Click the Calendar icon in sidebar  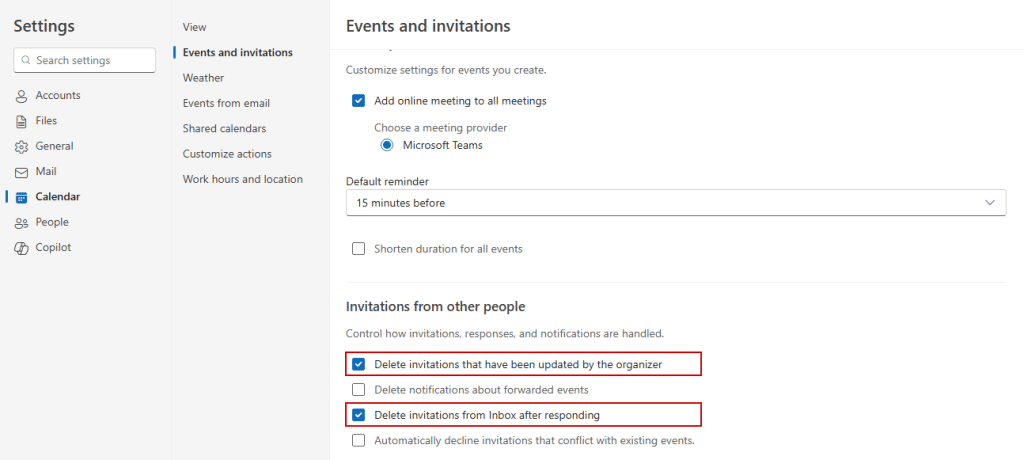click(21, 197)
